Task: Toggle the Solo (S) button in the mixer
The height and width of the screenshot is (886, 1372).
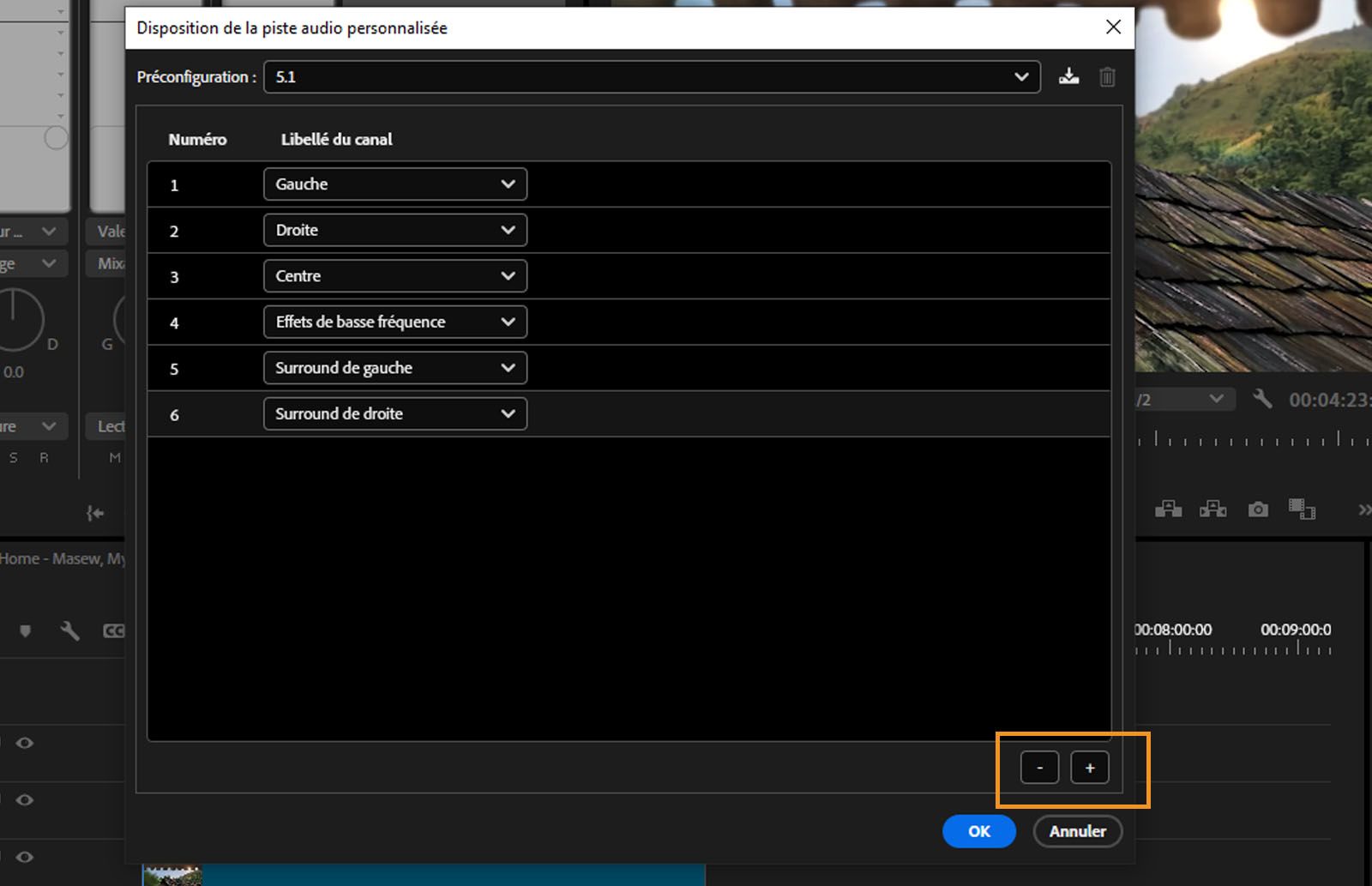Action: [x=13, y=458]
